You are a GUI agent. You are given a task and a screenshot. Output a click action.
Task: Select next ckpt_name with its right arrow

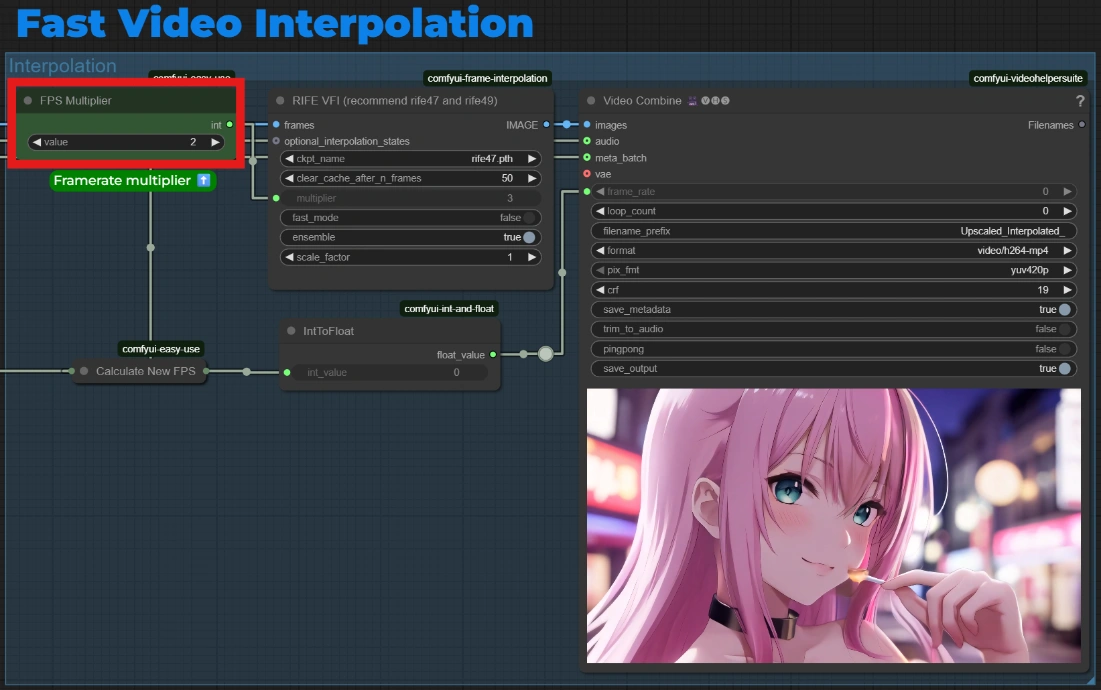click(x=532, y=159)
